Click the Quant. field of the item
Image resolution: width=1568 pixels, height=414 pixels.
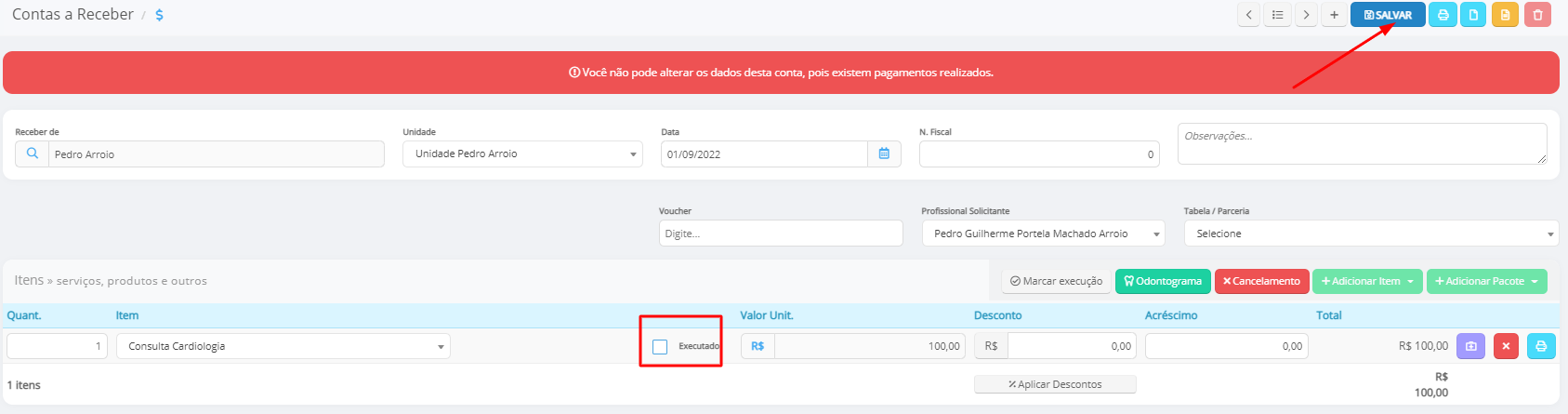click(x=57, y=346)
